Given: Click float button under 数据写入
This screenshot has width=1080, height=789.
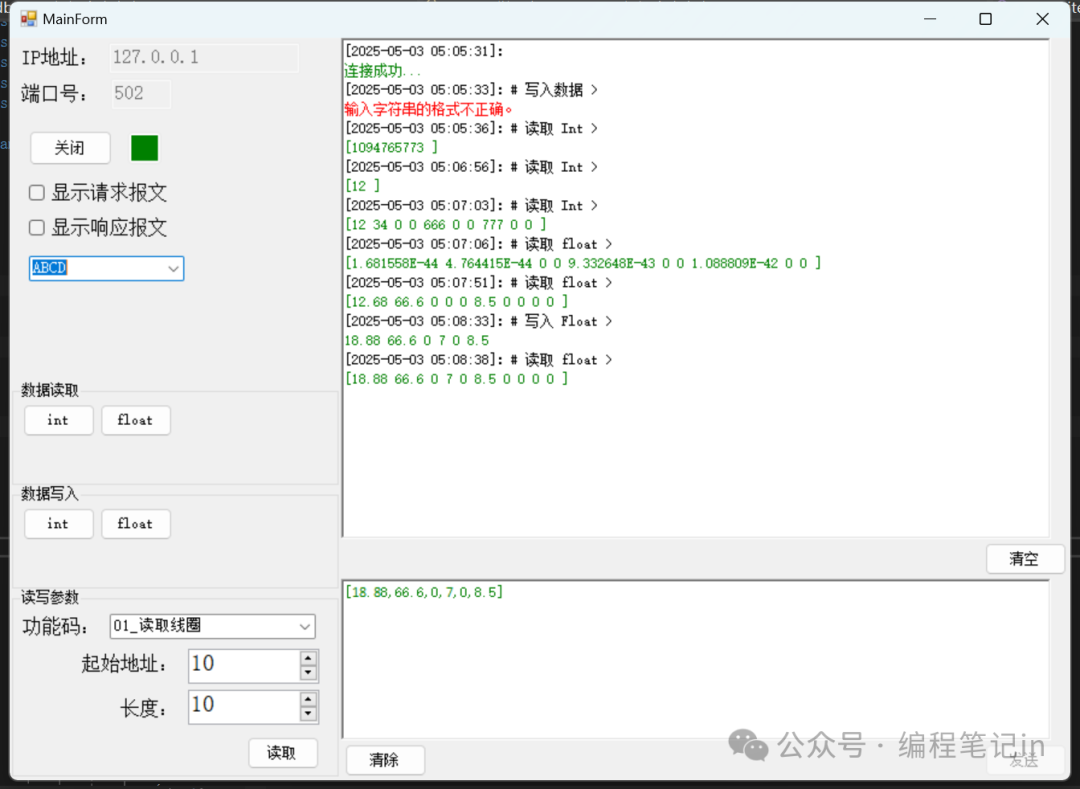Looking at the screenshot, I should [135, 523].
